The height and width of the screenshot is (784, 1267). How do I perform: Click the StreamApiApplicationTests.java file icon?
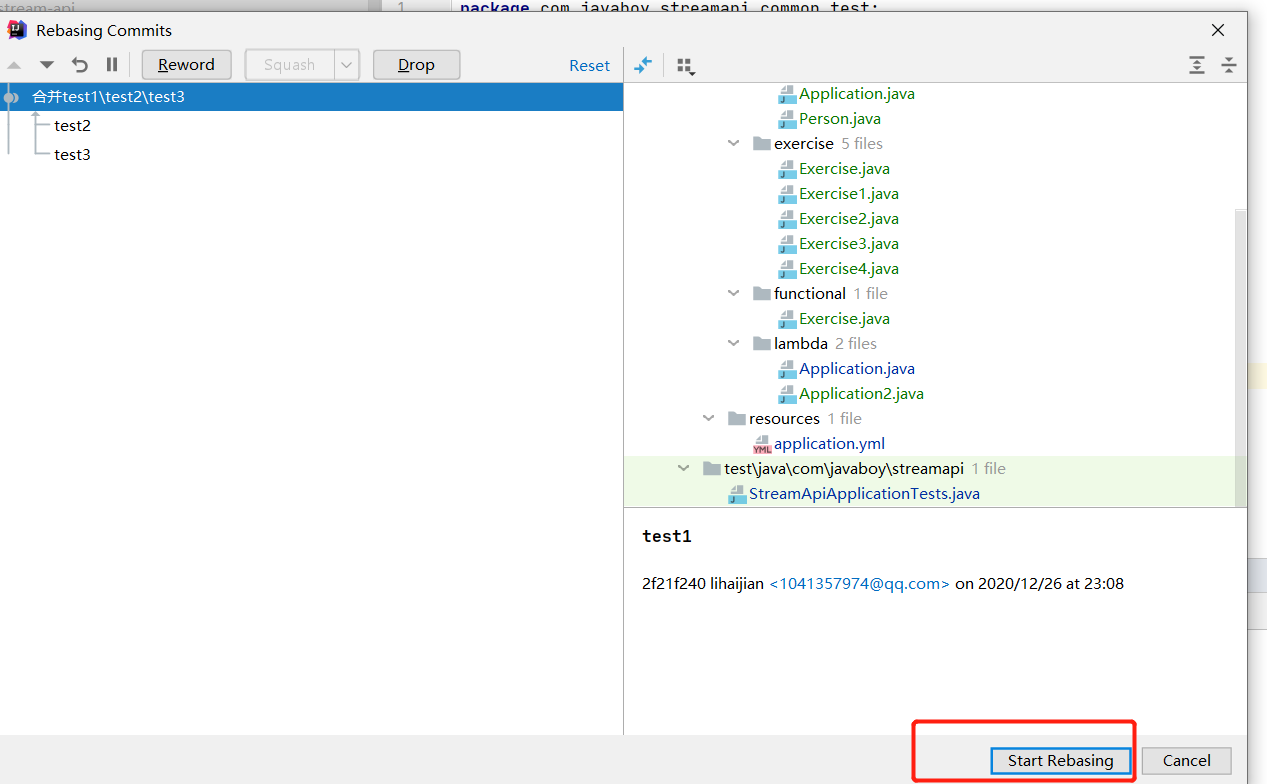tap(737, 494)
